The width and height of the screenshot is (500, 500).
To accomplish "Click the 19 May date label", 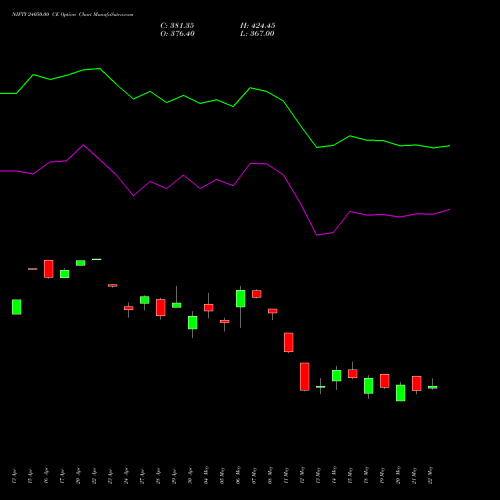I will tap(382, 475).
